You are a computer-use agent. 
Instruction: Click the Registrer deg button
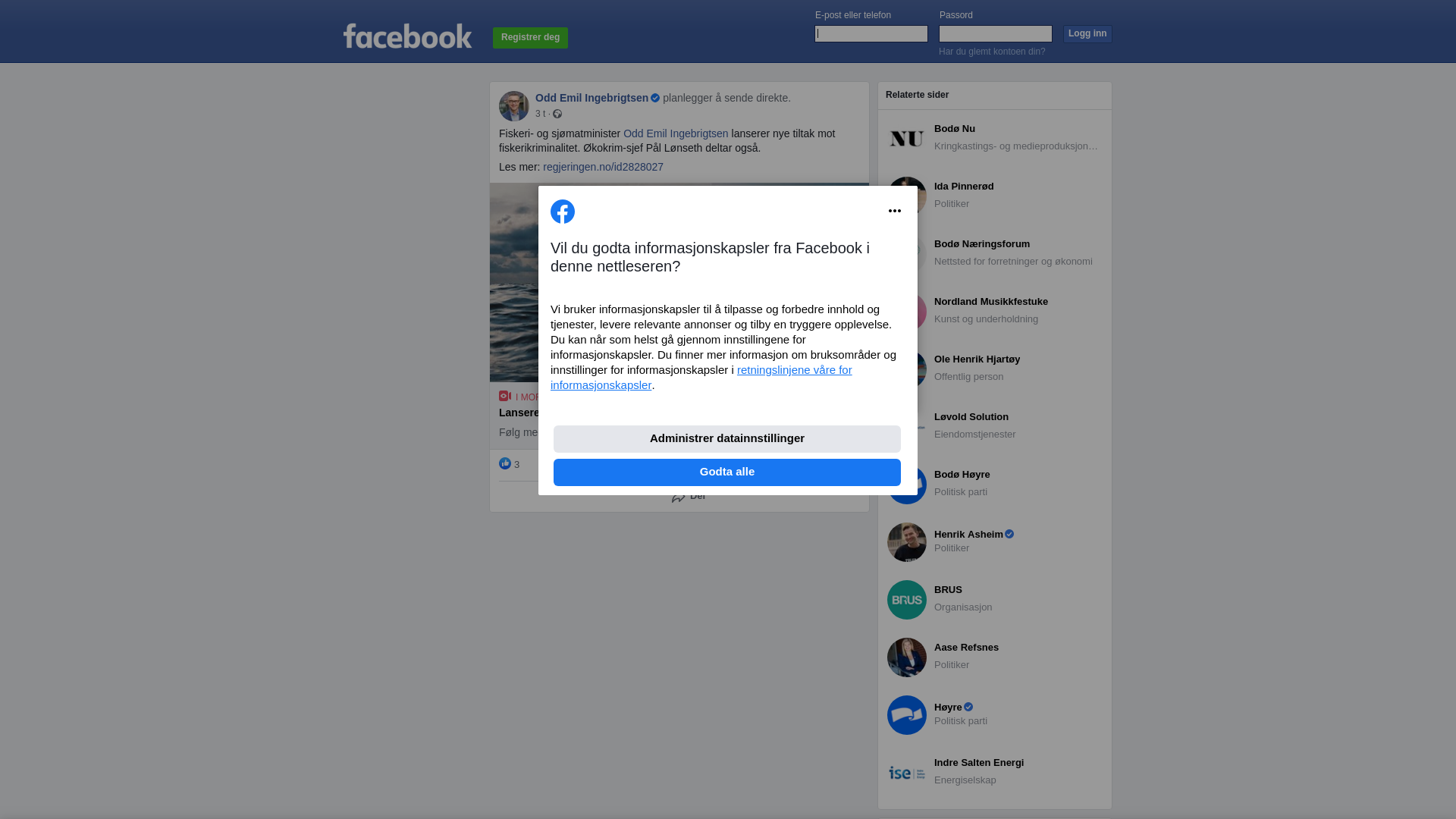pyautogui.click(x=530, y=38)
